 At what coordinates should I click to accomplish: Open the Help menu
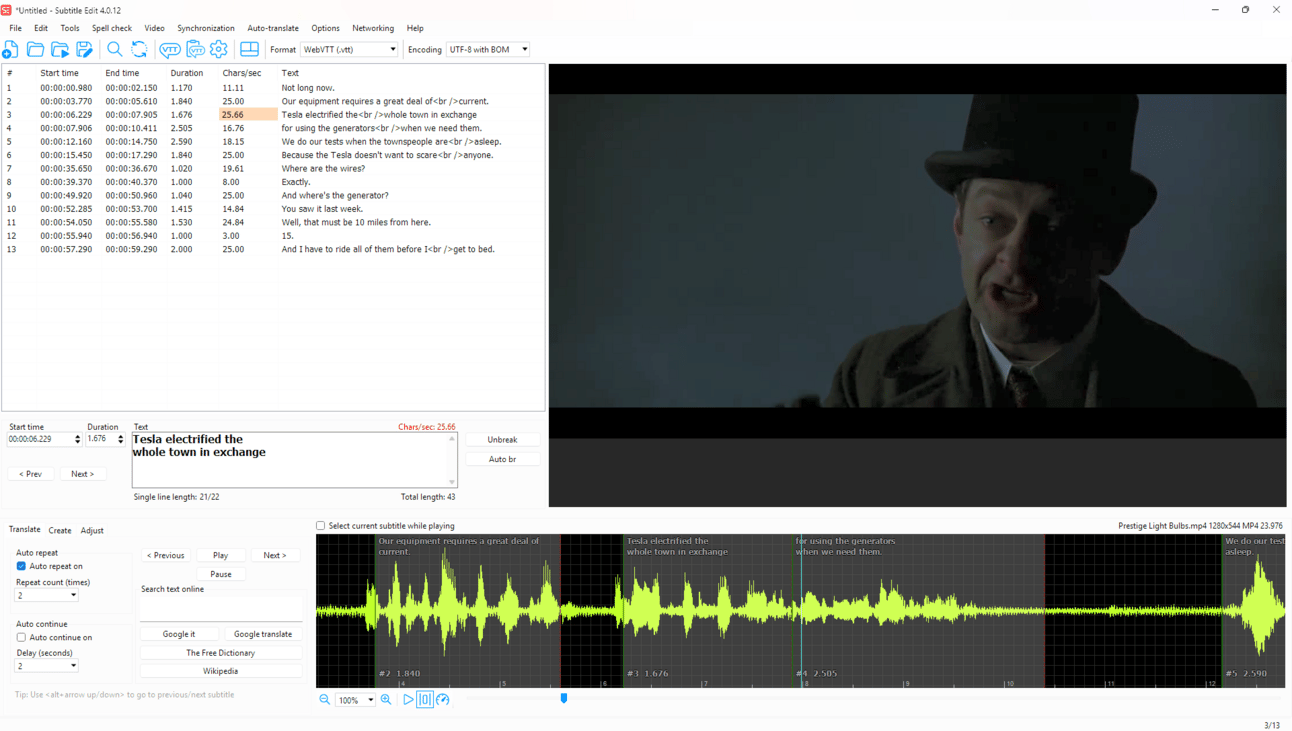415,28
